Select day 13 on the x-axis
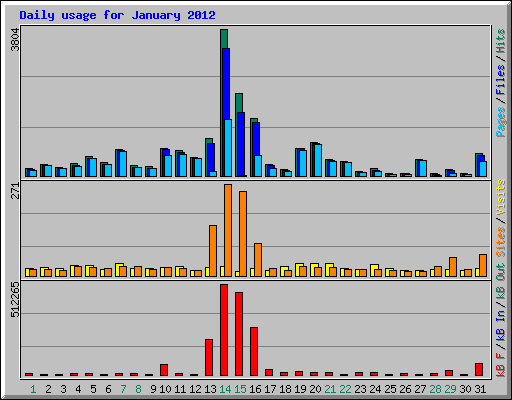The width and height of the screenshot is (512, 400). (210, 389)
